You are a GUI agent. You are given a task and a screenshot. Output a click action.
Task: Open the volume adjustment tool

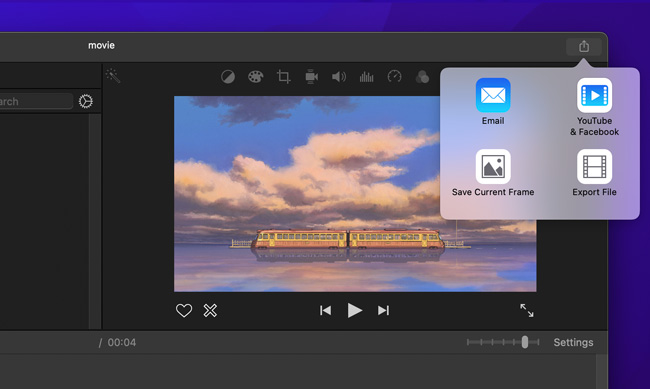tap(339, 77)
